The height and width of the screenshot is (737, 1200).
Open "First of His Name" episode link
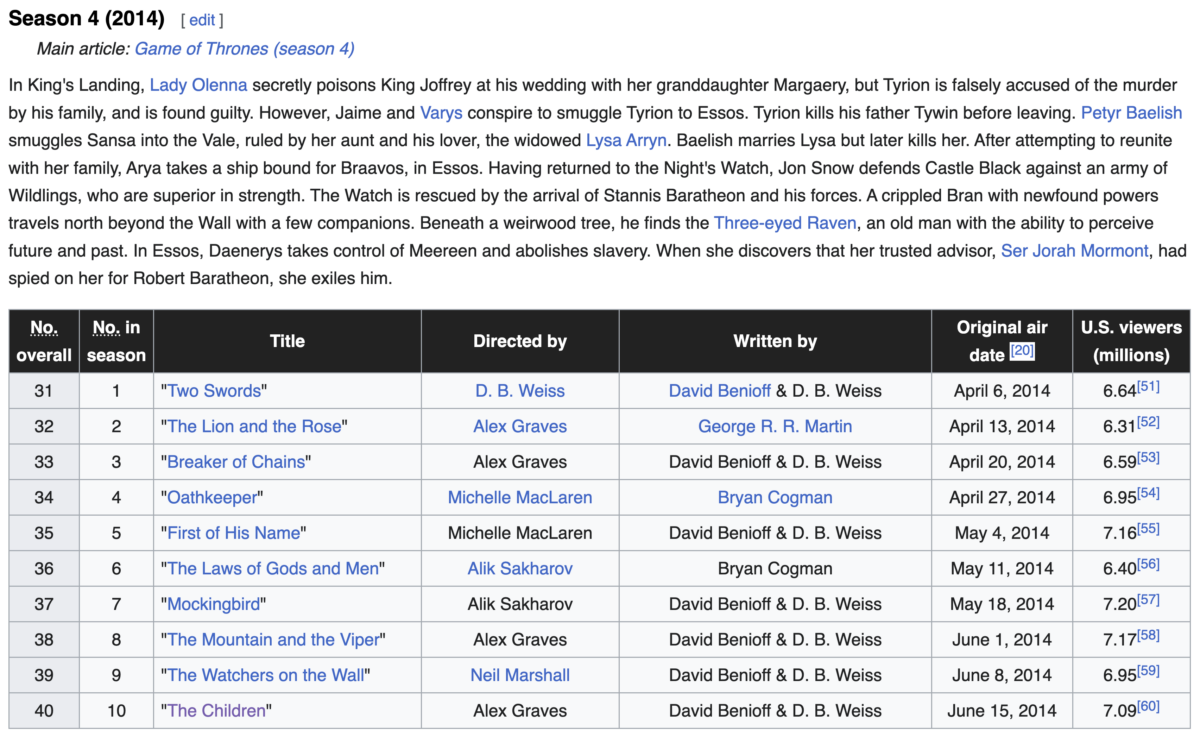click(233, 533)
